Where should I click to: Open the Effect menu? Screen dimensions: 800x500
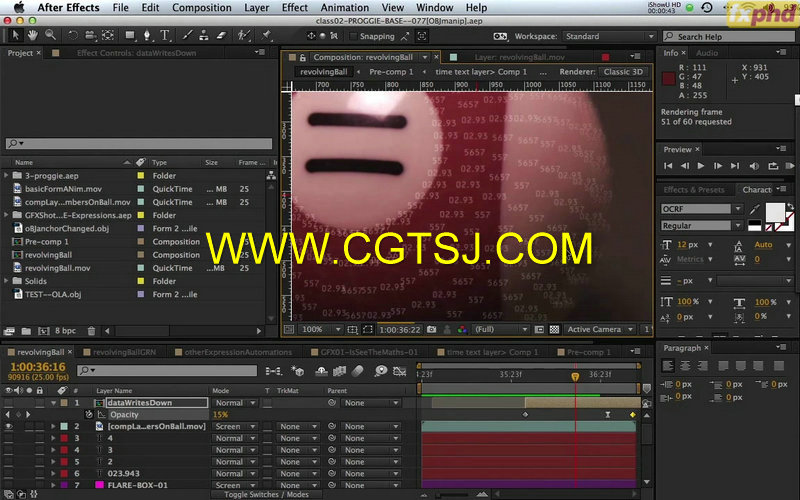pos(294,8)
